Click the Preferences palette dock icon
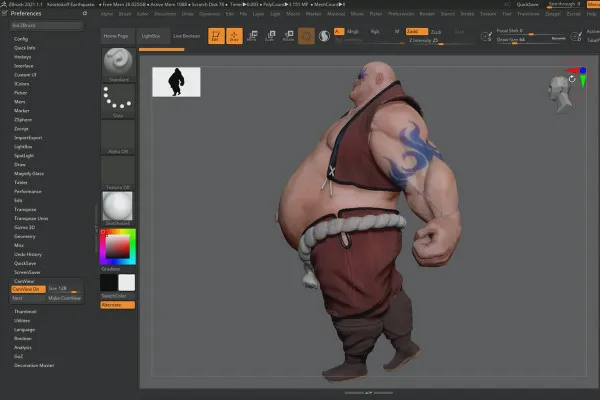Image resolution: width=600 pixels, height=400 pixels. tap(85, 13)
